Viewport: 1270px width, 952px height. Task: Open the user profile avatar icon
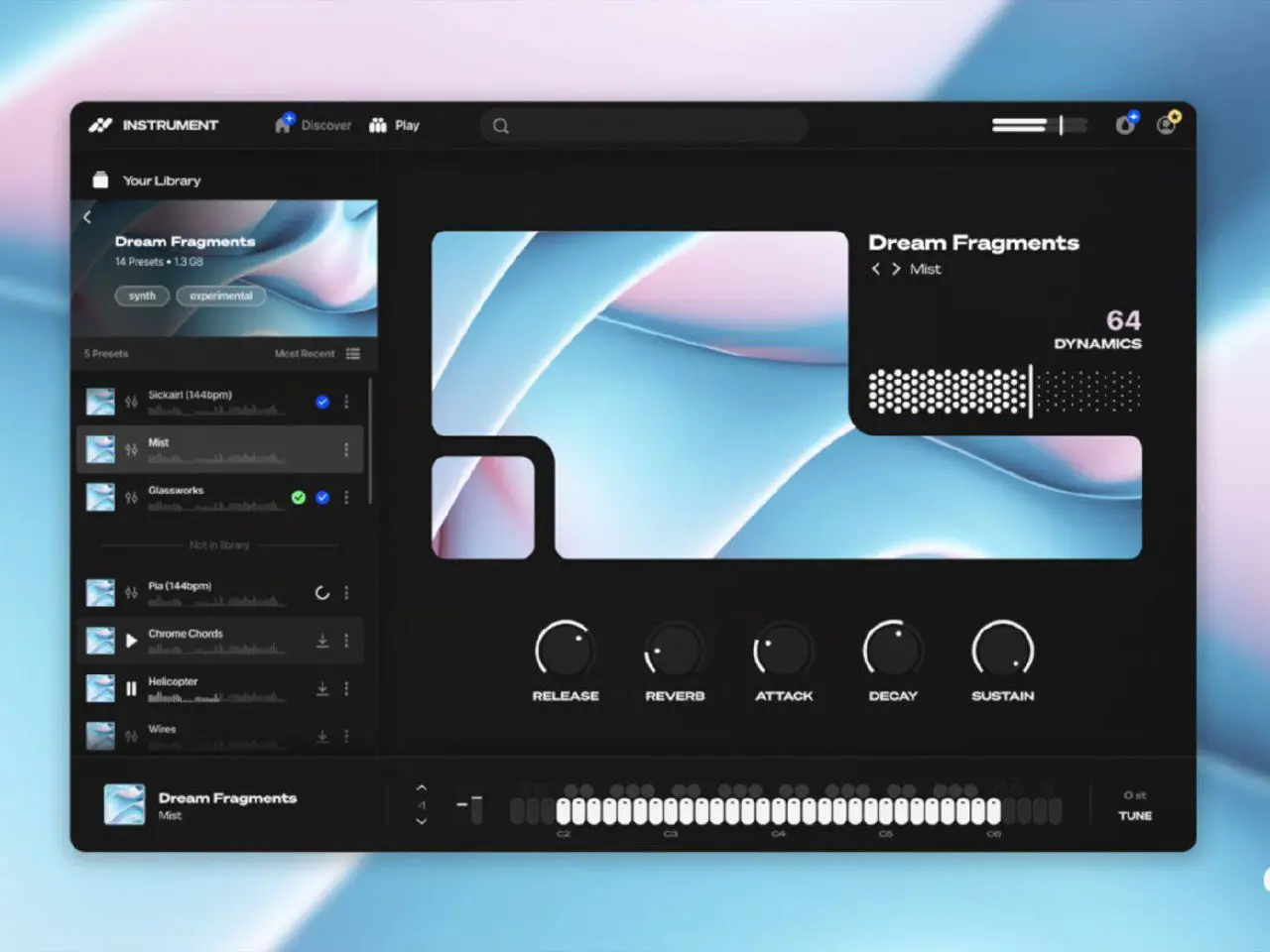coord(1167,125)
